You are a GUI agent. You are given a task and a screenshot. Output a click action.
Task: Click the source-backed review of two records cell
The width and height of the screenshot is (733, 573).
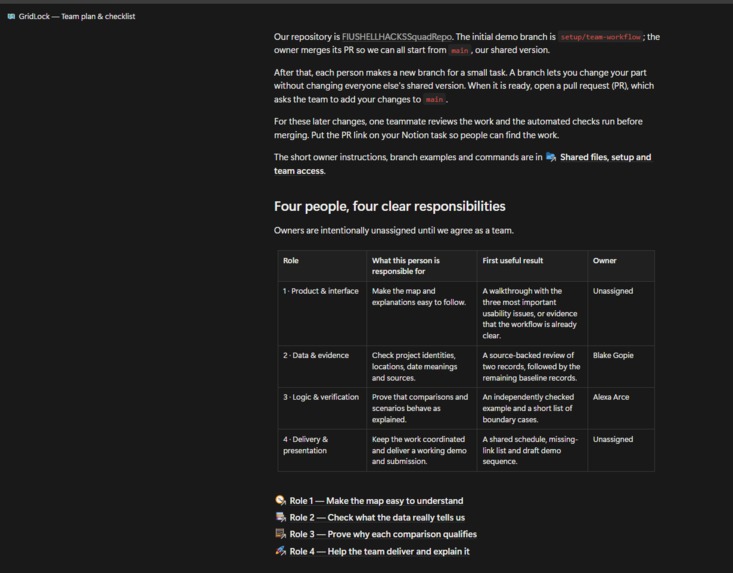click(x=532, y=366)
